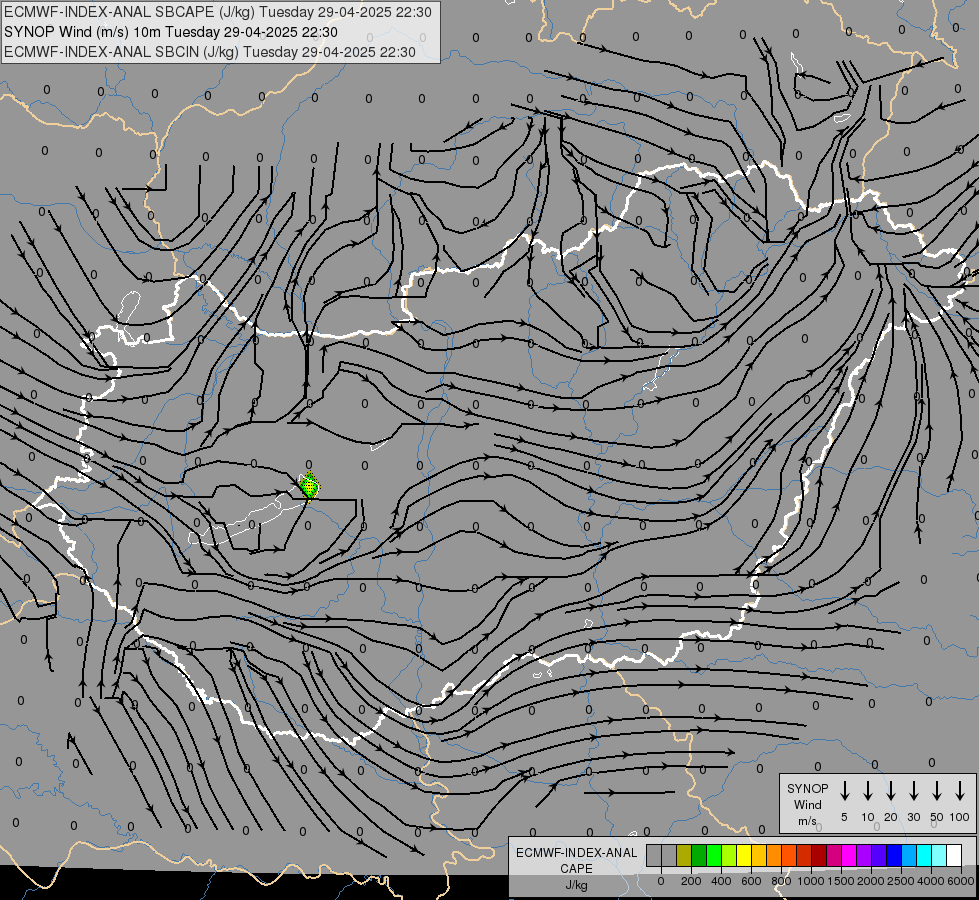
Task: Click the '2500' CAPE scale label
Action: pos(901,881)
